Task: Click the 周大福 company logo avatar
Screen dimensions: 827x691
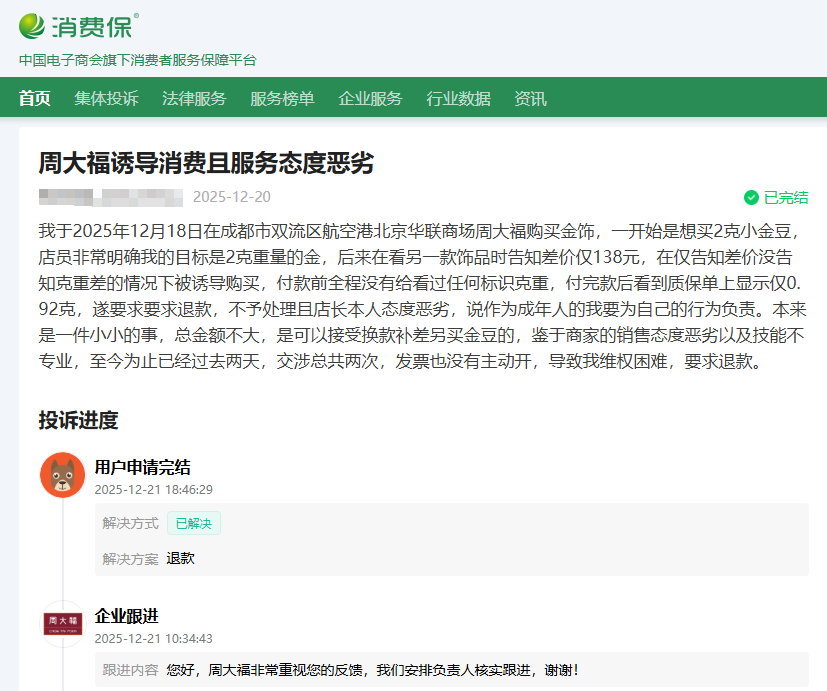Action: click(x=62, y=623)
